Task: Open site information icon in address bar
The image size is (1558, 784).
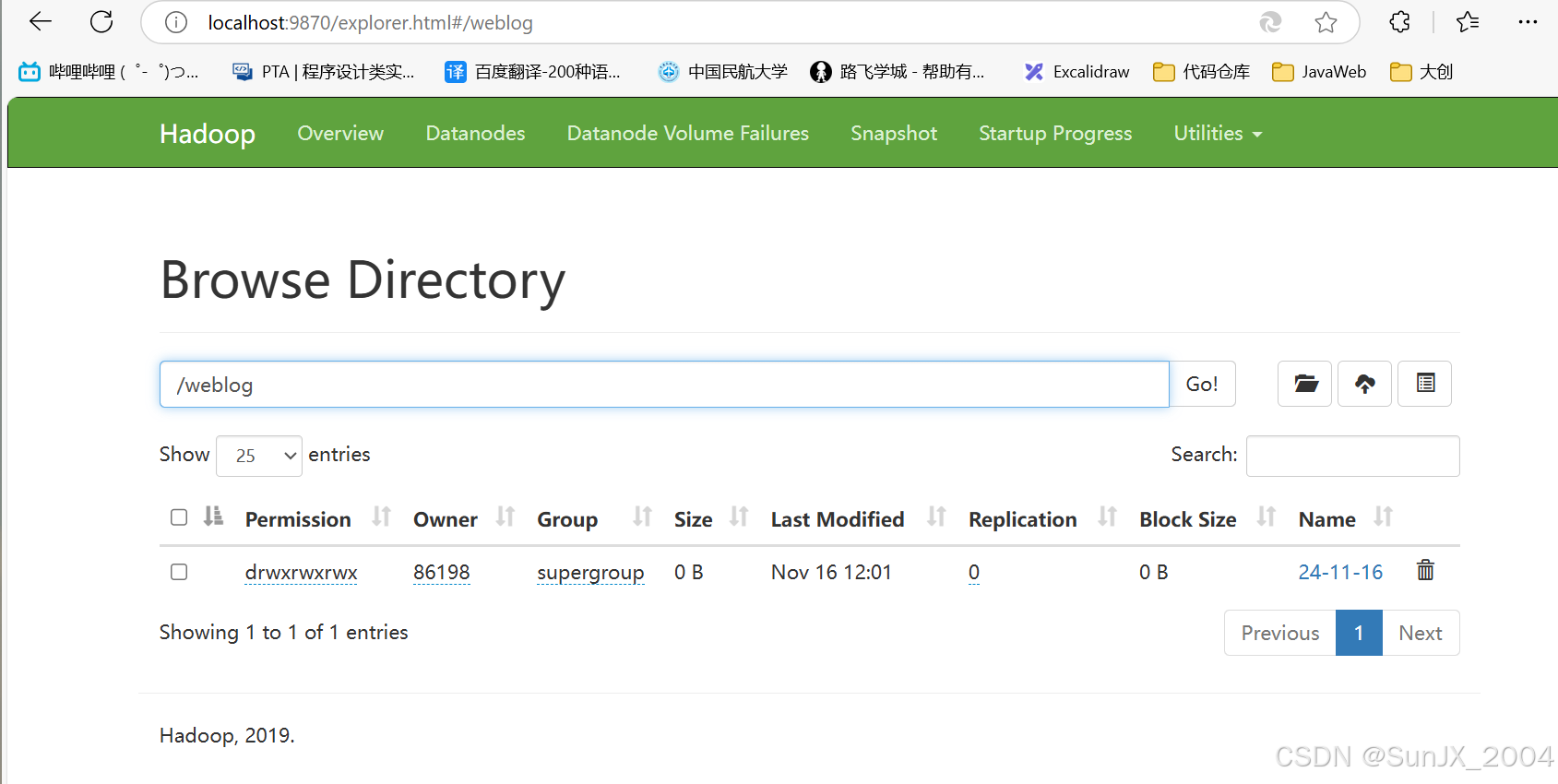Action: pyautogui.click(x=176, y=22)
